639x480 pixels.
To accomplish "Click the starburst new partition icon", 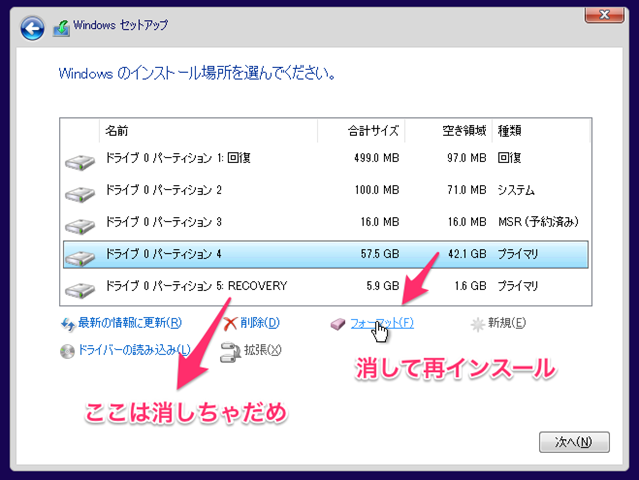I will pyautogui.click(x=477, y=324).
